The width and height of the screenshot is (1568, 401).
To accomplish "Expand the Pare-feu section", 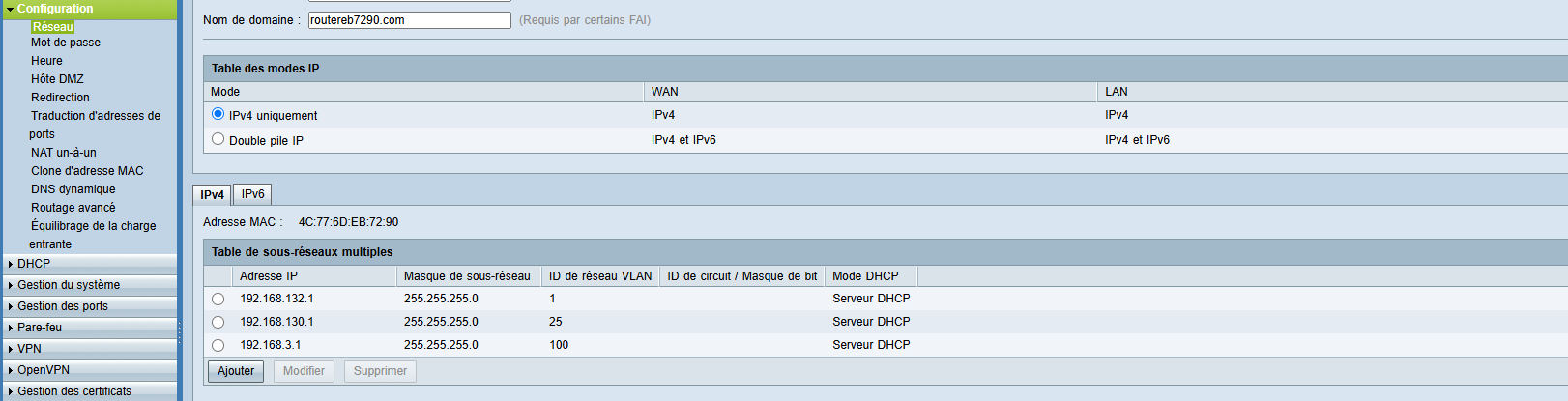I will pyautogui.click(x=40, y=328).
